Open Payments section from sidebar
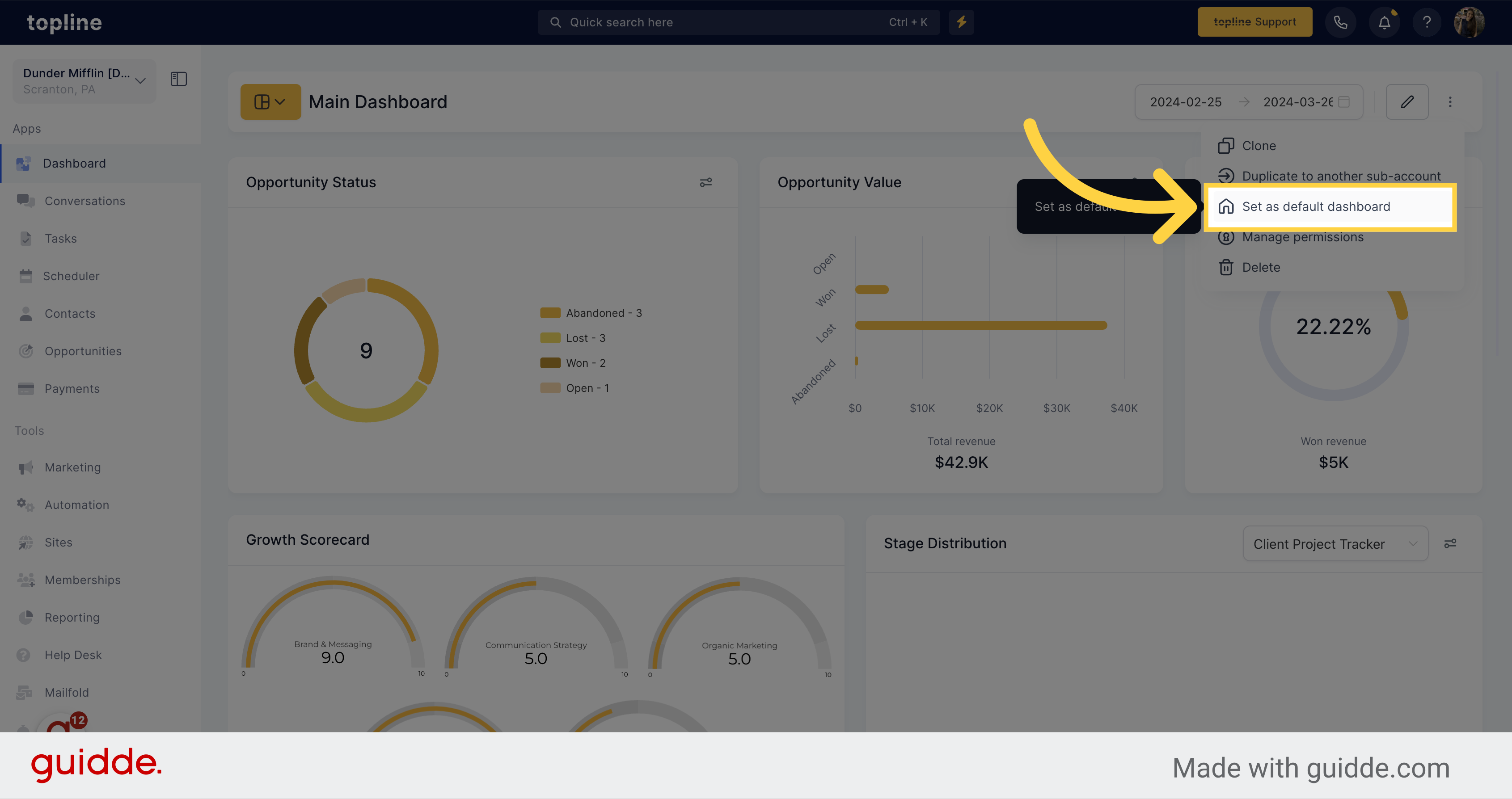This screenshot has width=1512, height=799. [71, 388]
